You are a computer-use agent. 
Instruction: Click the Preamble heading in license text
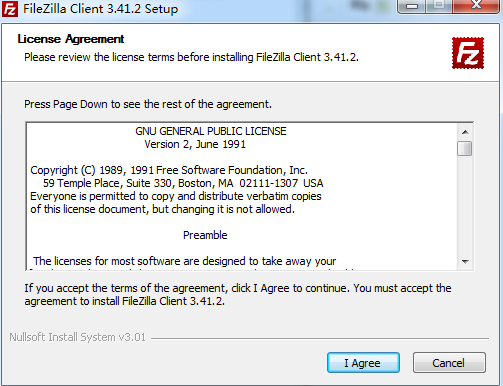(x=205, y=235)
